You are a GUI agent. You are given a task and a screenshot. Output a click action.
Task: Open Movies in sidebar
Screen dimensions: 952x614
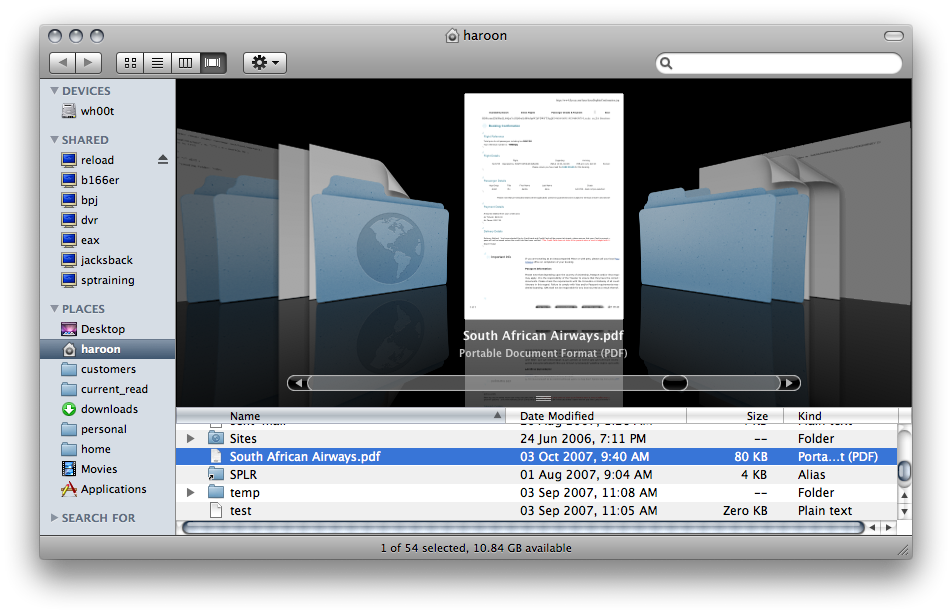click(99, 469)
